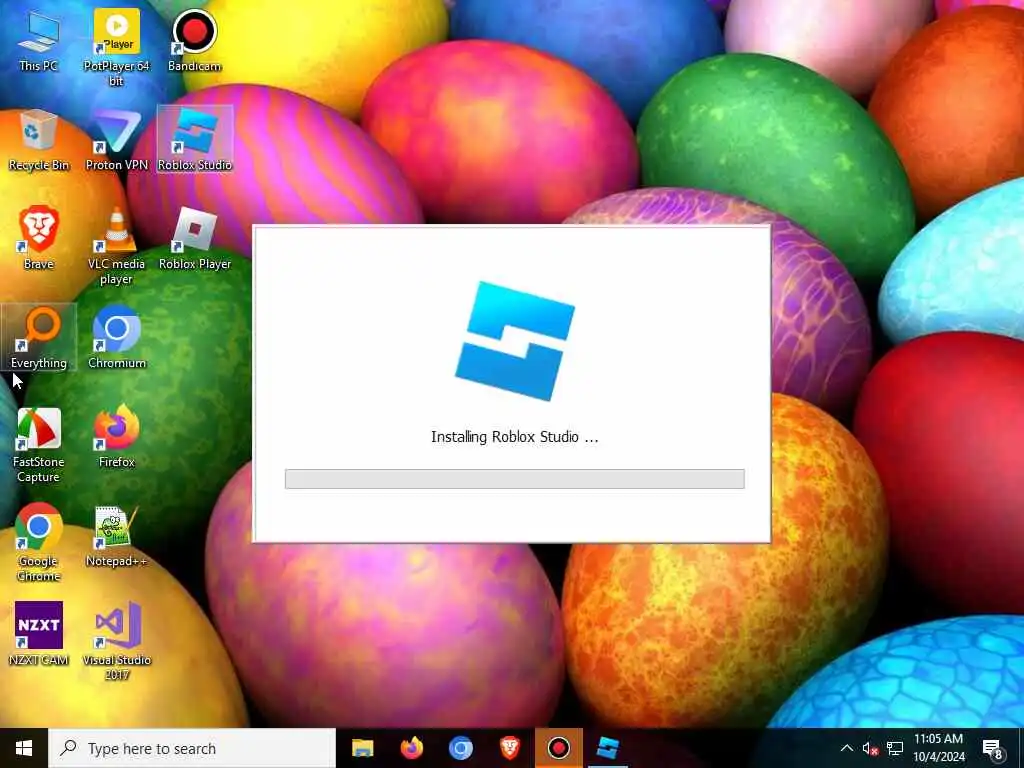Screen dimensions: 1024x768
Task: Select the FastStone Capture shortcut
Action: (x=39, y=444)
